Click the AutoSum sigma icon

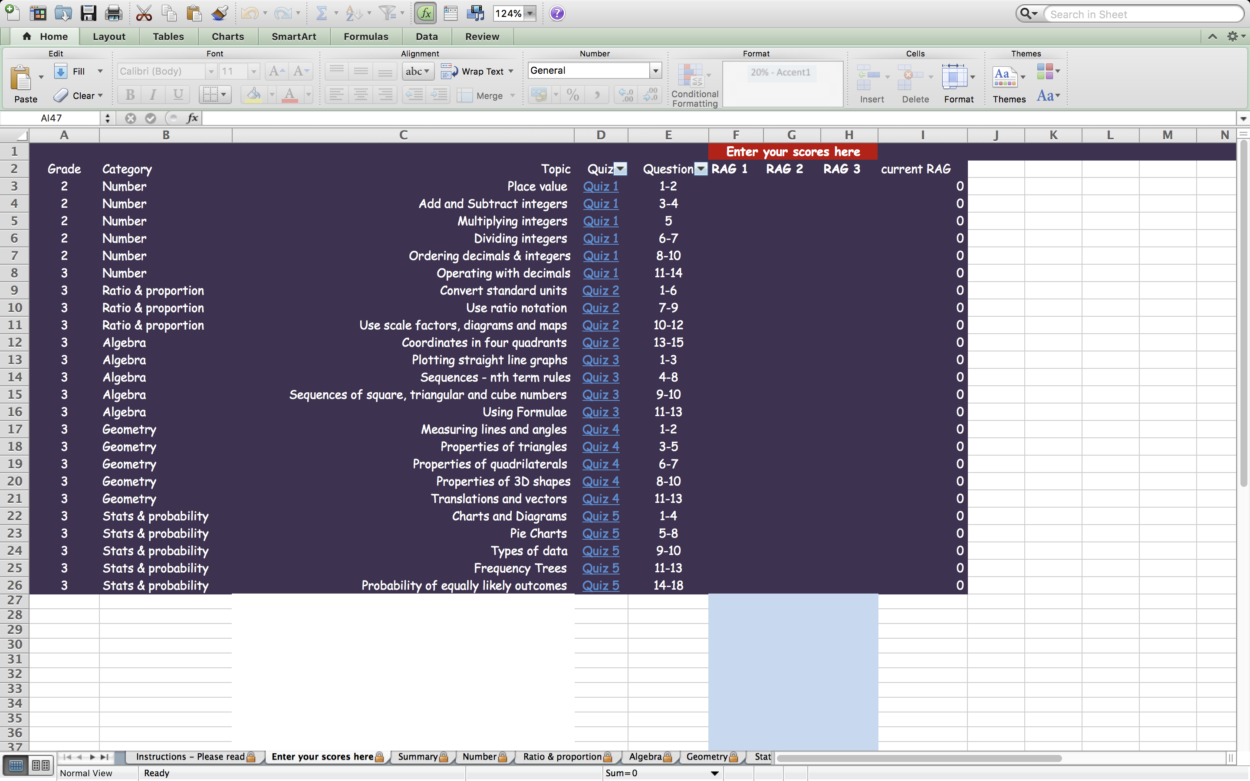click(x=322, y=13)
